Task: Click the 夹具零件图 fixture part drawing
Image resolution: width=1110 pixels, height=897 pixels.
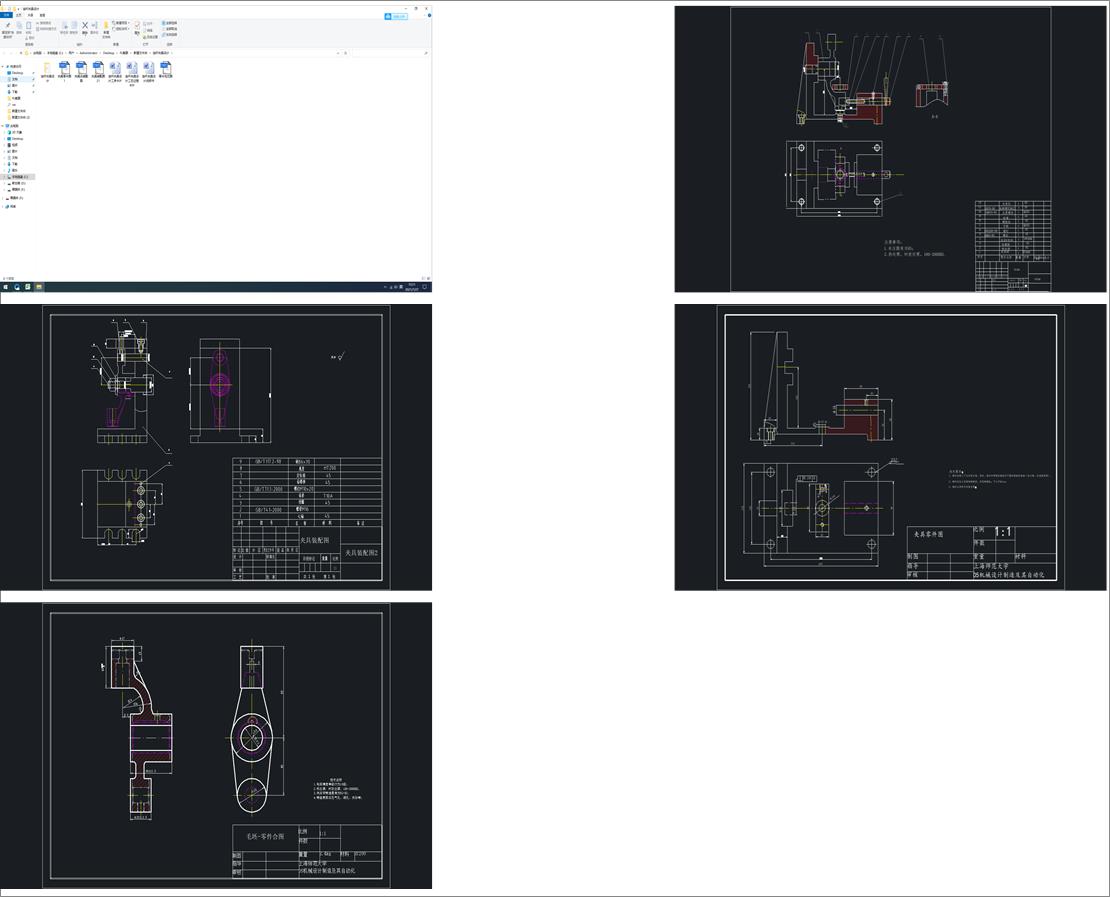Action: (891, 447)
